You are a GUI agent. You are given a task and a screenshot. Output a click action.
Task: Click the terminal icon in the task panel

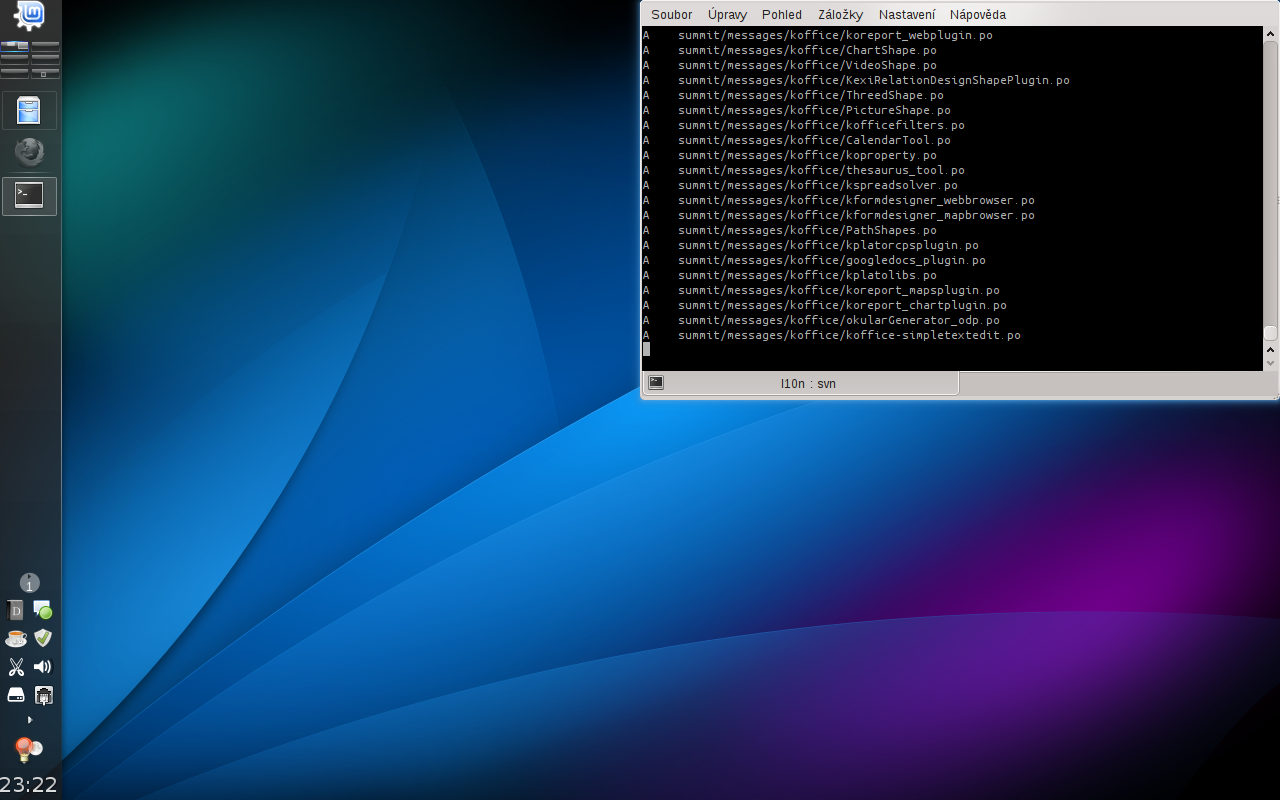pyautogui.click(x=29, y=196)
